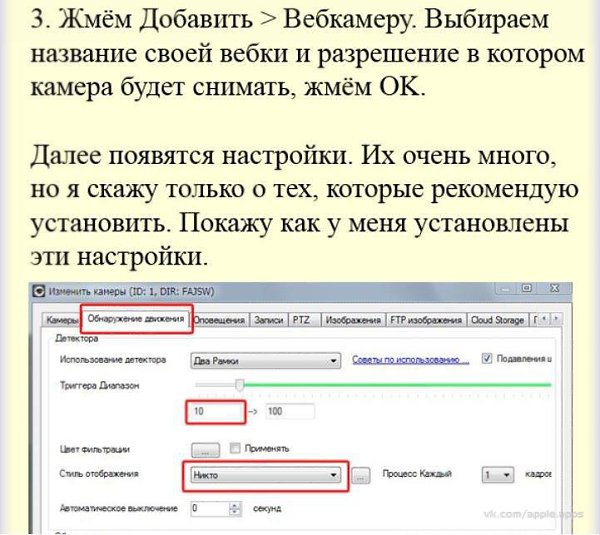600x535 pixels.
Task: Switch to the Обнаружение движения tab
Action: pyautogui.click(x=135, y=319)
